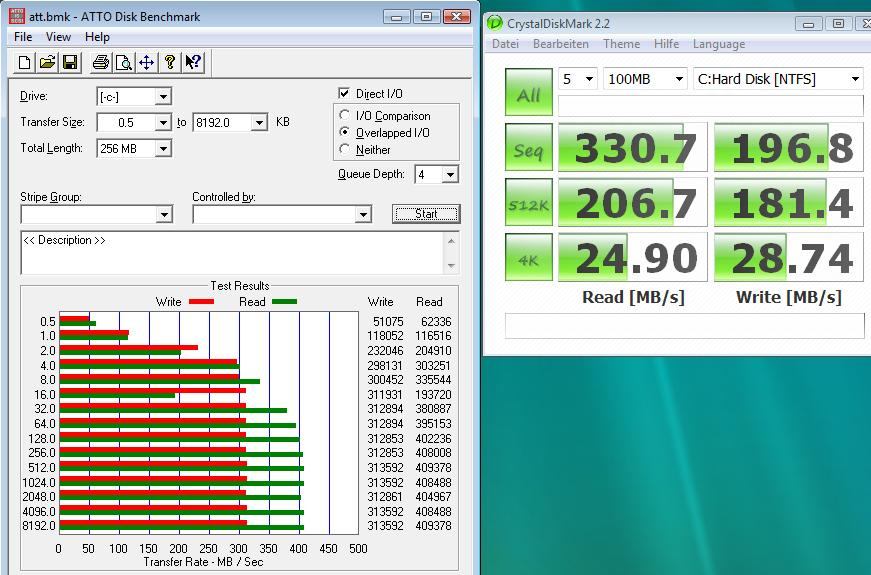Close the ATTO Disk Benchmark window
Screen dimensions: 871x575
[457, 17]
